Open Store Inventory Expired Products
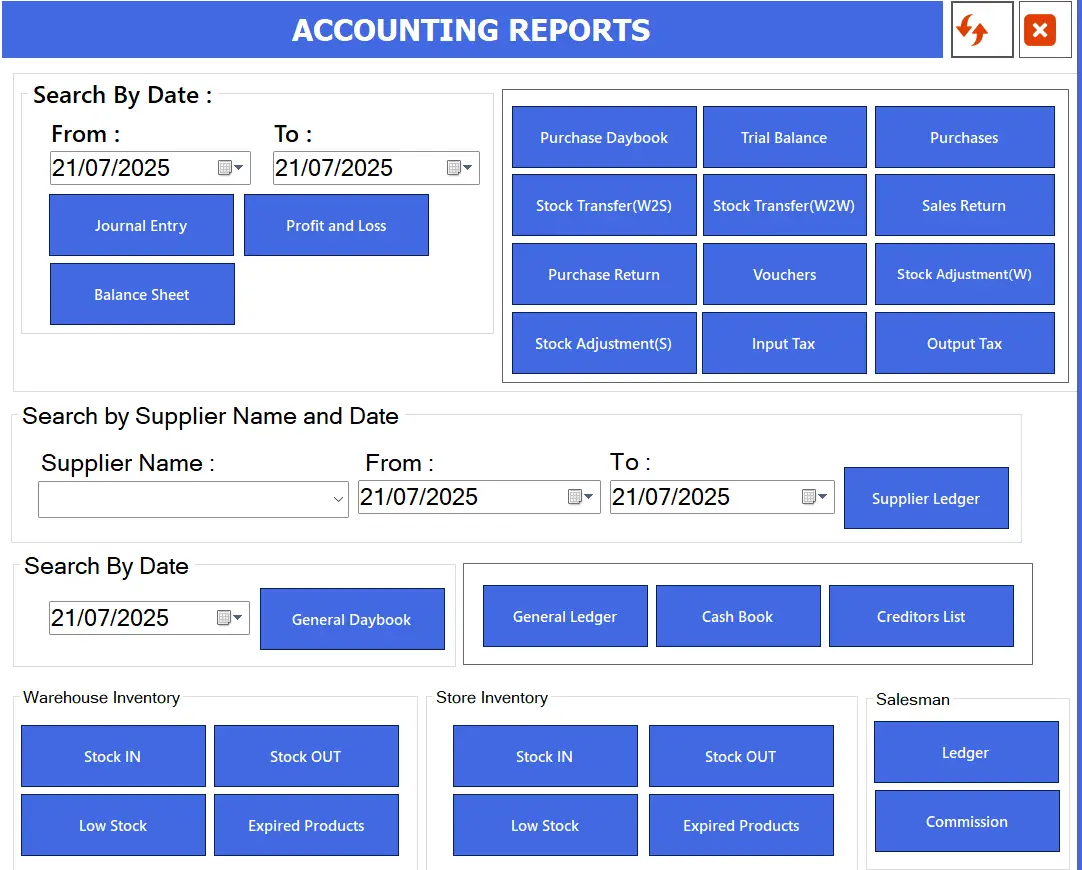Viewport: 1082px width, 870px height. pos(741,825)
